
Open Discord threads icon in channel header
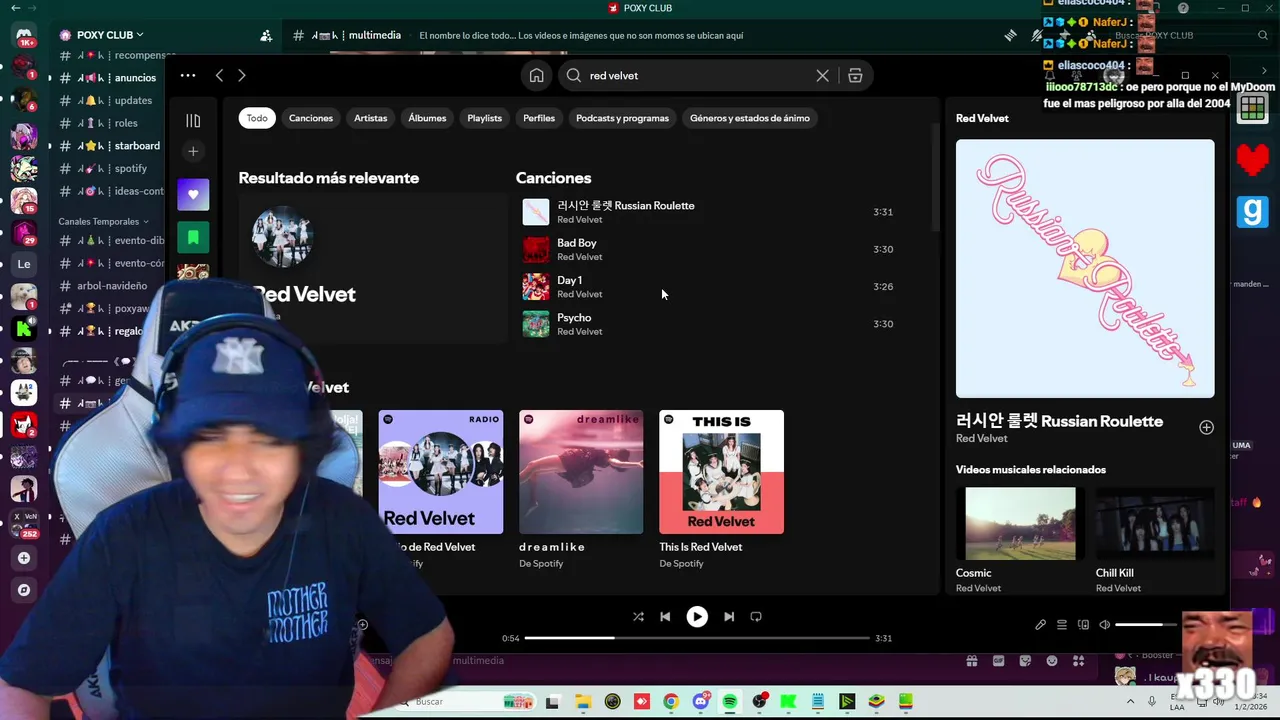pos(1010,35)
